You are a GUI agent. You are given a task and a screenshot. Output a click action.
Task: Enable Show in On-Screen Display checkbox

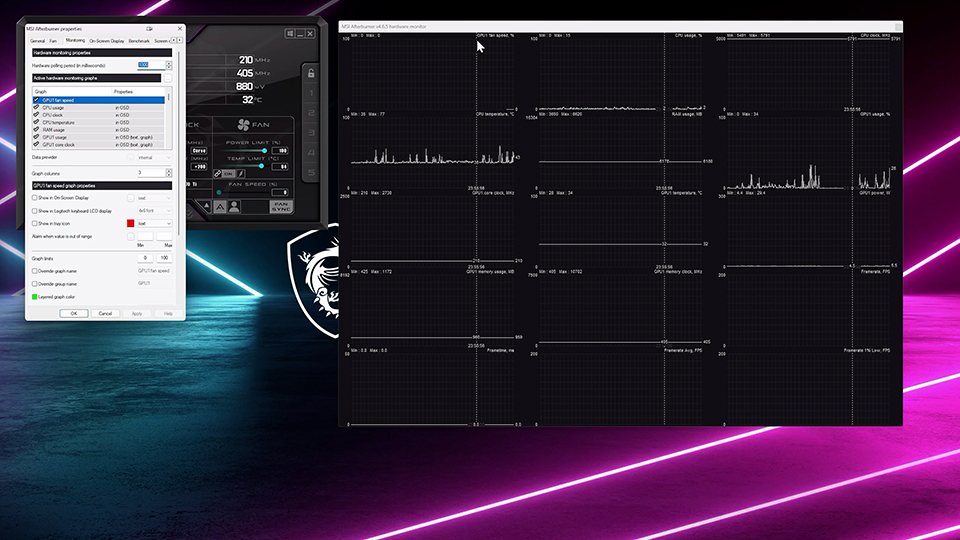35,198
